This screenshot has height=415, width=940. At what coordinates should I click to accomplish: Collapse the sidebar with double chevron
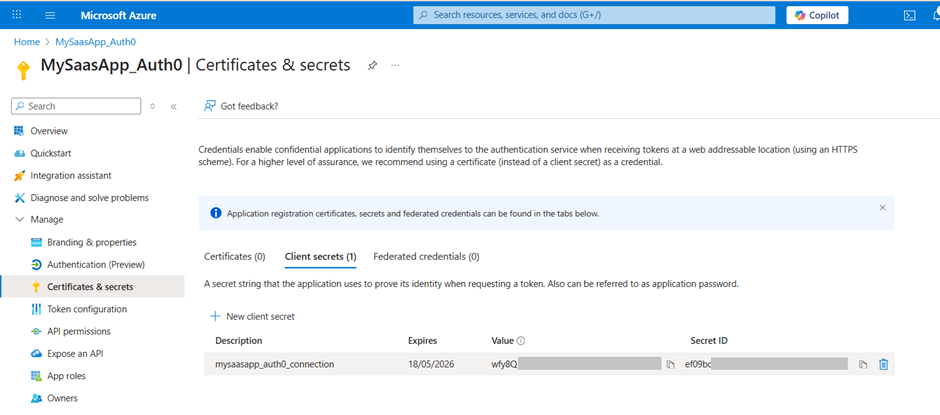[173, 106]
